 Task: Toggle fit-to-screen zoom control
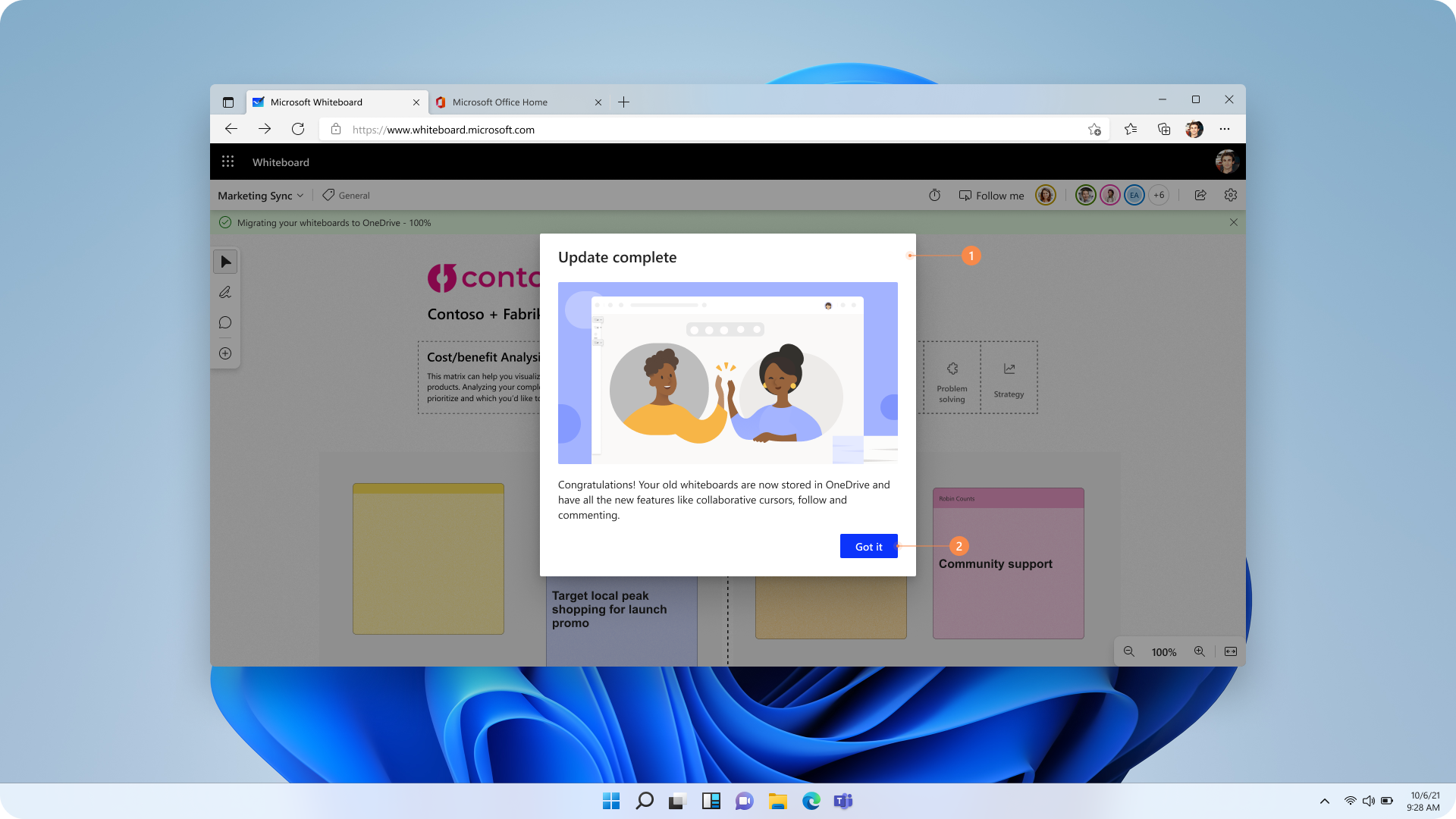click(1229, 651)
